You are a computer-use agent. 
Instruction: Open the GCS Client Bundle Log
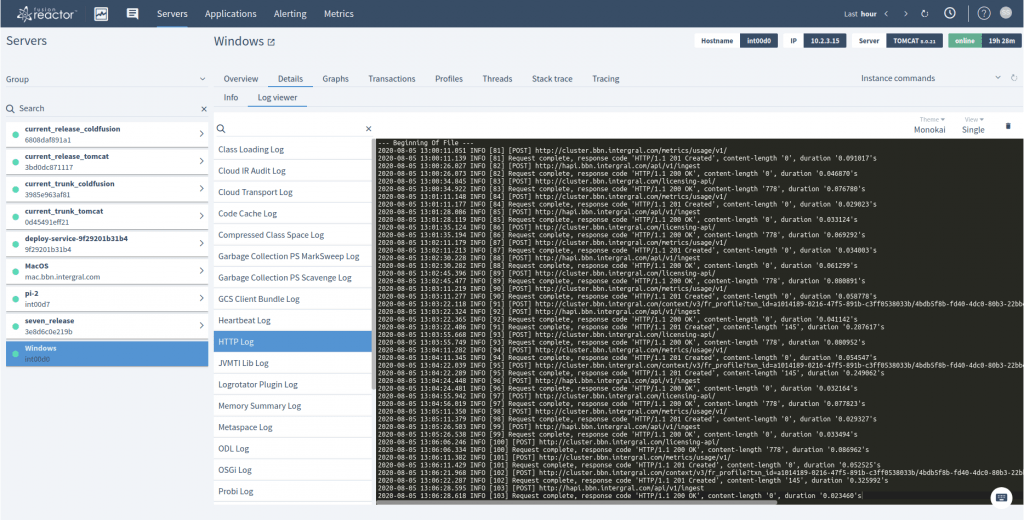tap(293, 299)
